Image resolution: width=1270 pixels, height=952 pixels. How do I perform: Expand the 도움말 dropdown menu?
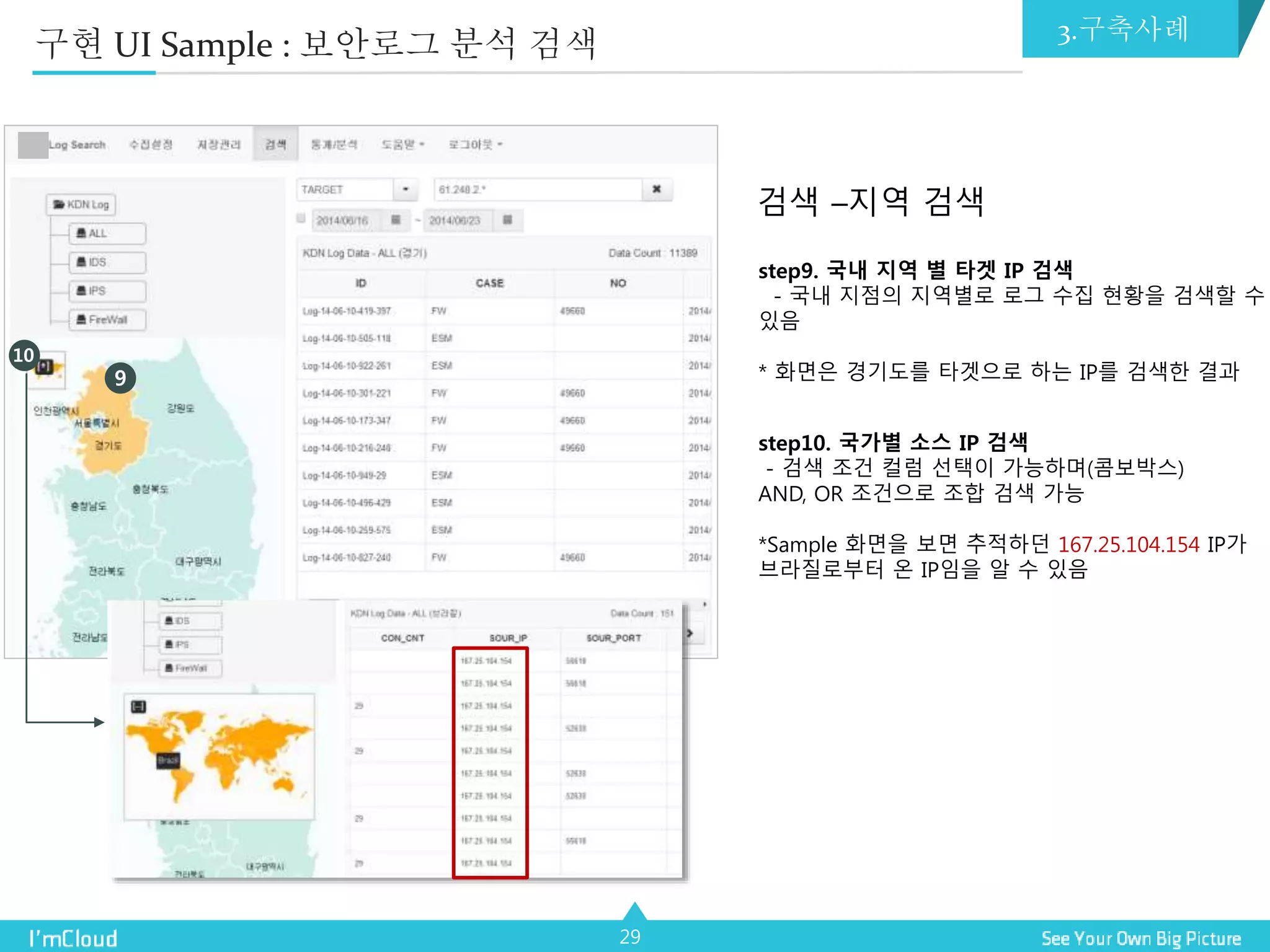[402, 144]
